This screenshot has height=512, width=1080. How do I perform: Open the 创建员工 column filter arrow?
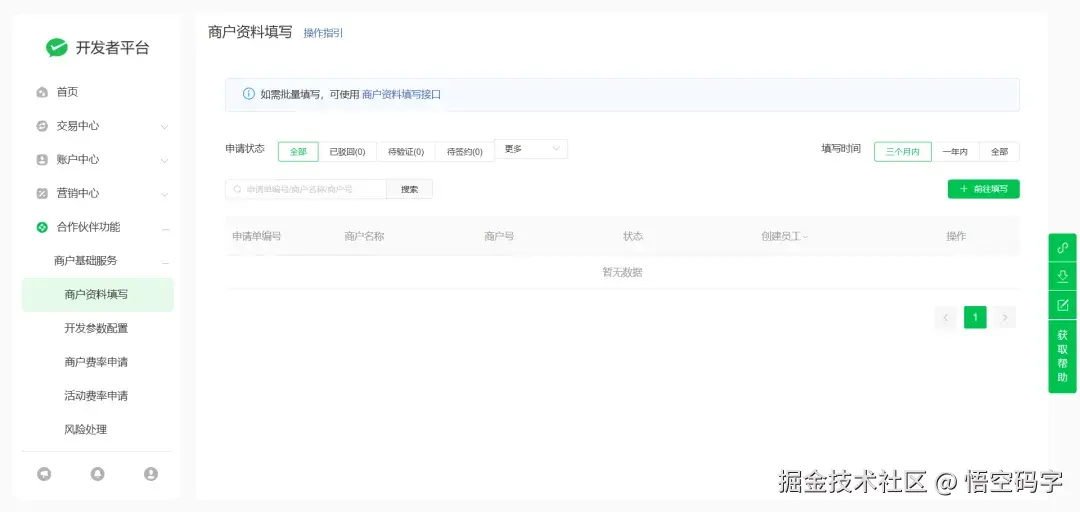805,237
